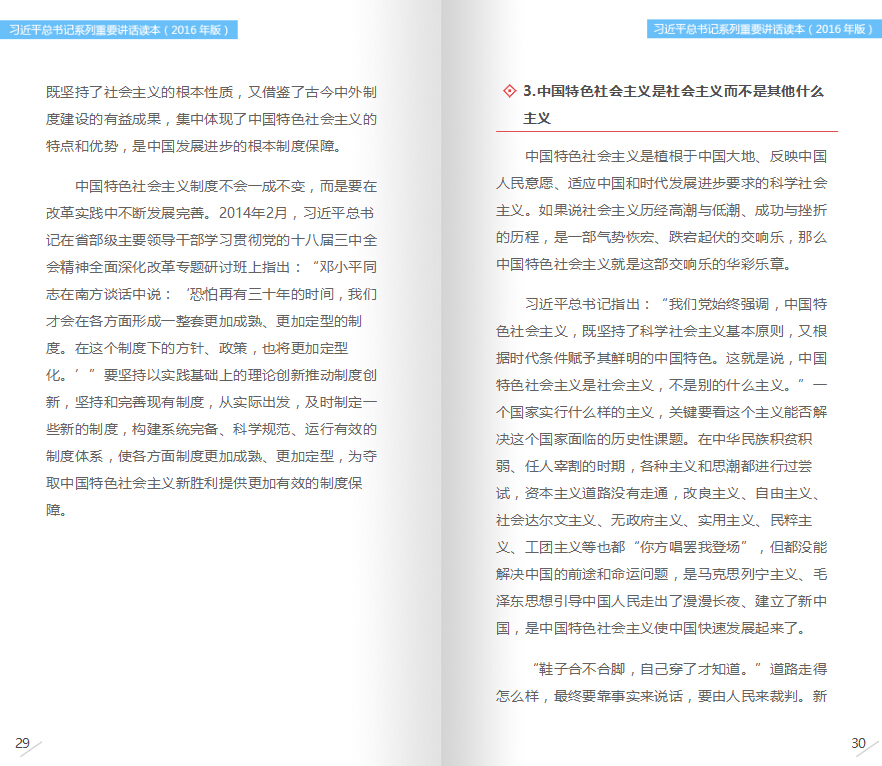The image size is (882, 766).
Task: Select the line starting "社会达尔文主义、无政府主义"
Action: point(654,520)
